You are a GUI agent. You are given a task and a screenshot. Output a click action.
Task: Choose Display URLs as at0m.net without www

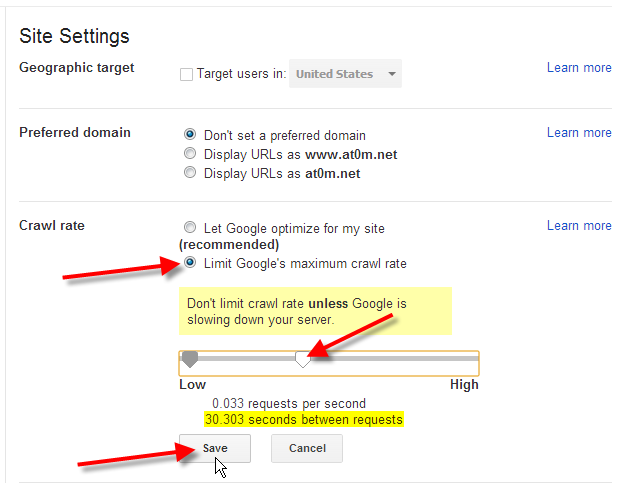(190, 172)
